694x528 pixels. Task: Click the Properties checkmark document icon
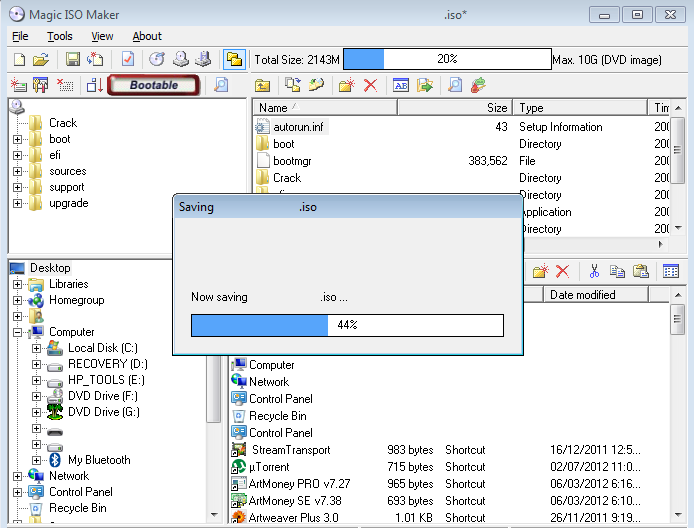(127, 59)
